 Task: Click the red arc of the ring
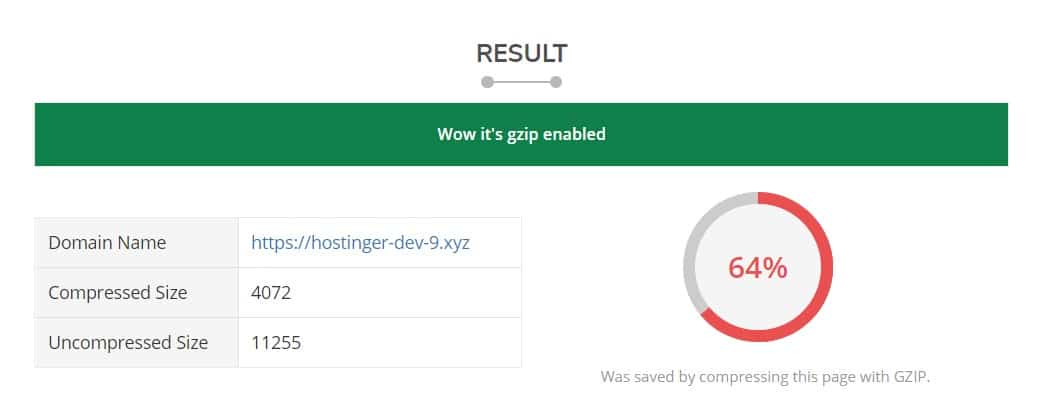tap(827, 268)
